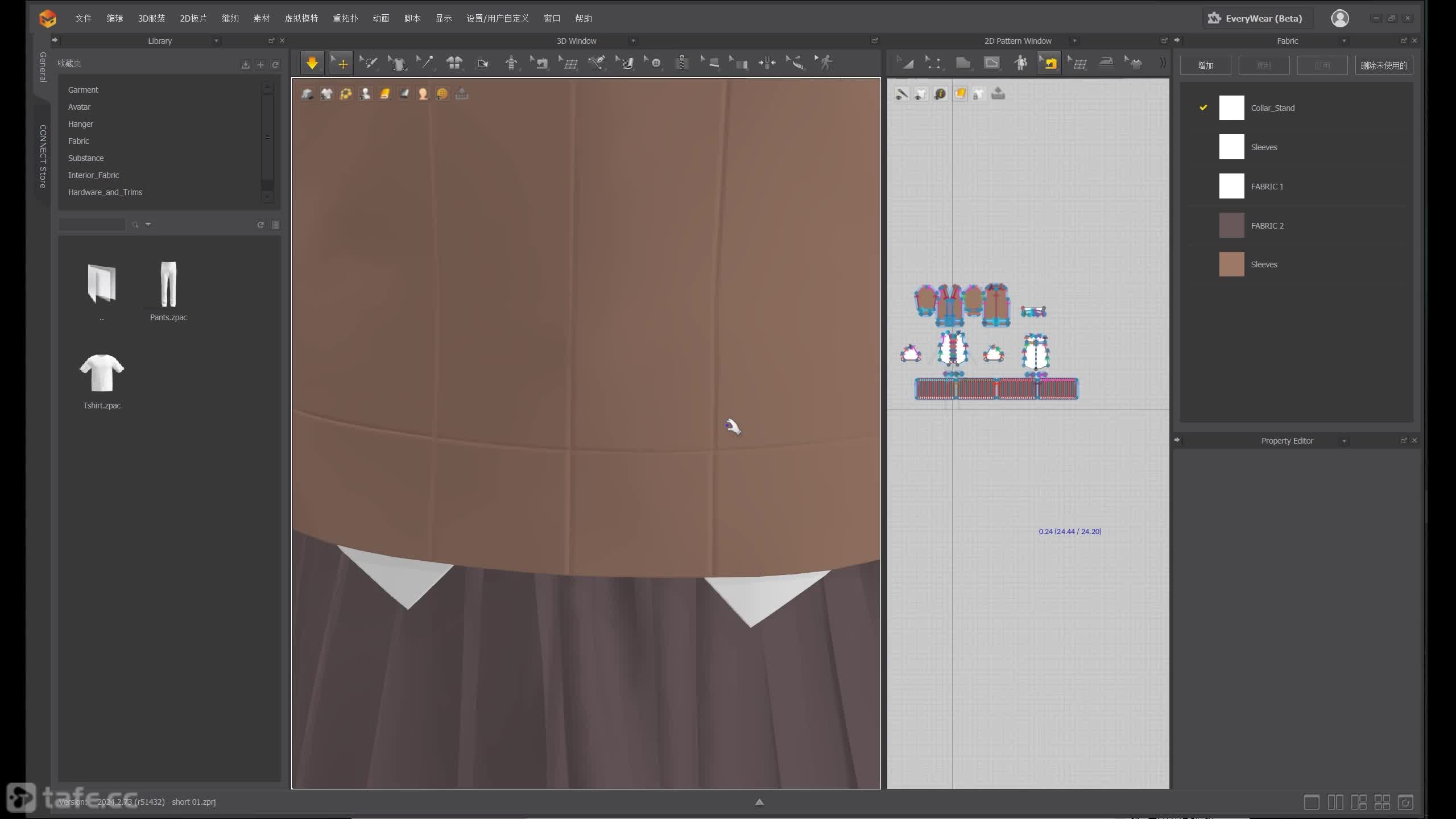
Task: Refresh the Library favorites list
Action: tap(275, 65)
